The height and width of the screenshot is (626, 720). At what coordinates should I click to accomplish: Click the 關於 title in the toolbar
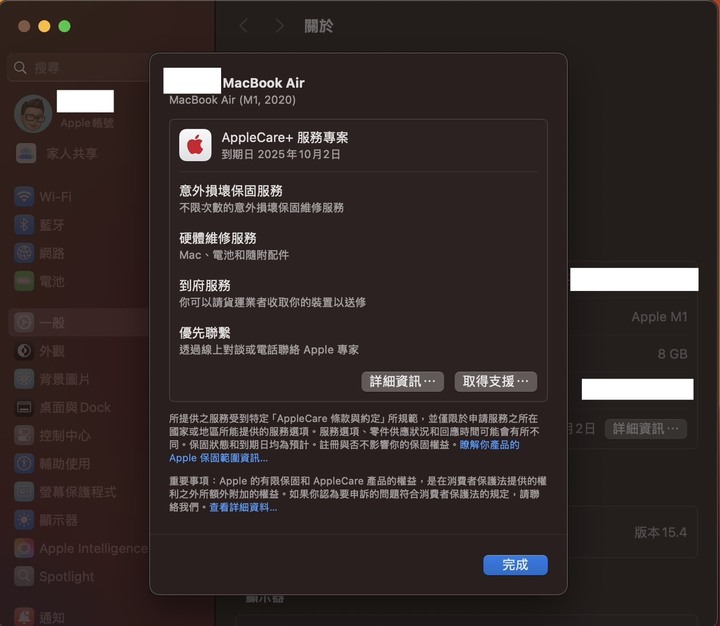pyautogui.click(x=319, y=26)
